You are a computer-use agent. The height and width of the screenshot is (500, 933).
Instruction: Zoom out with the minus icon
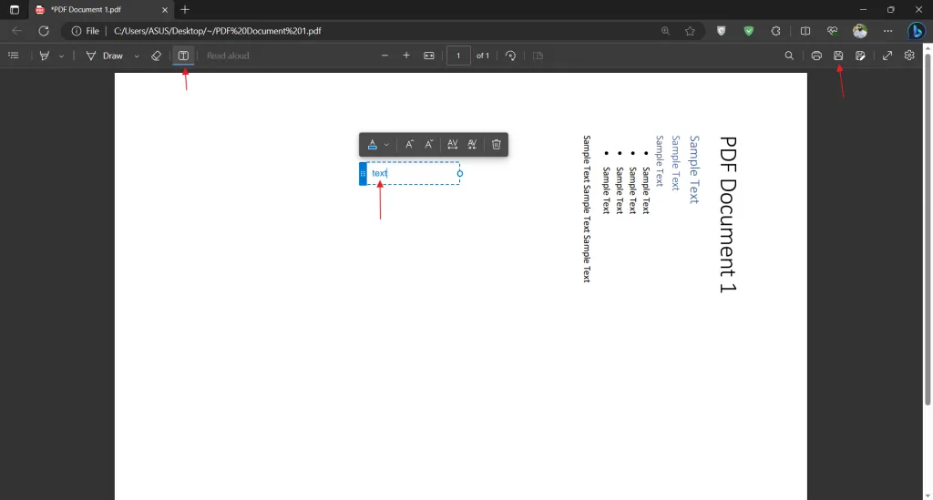coord(385,55)
